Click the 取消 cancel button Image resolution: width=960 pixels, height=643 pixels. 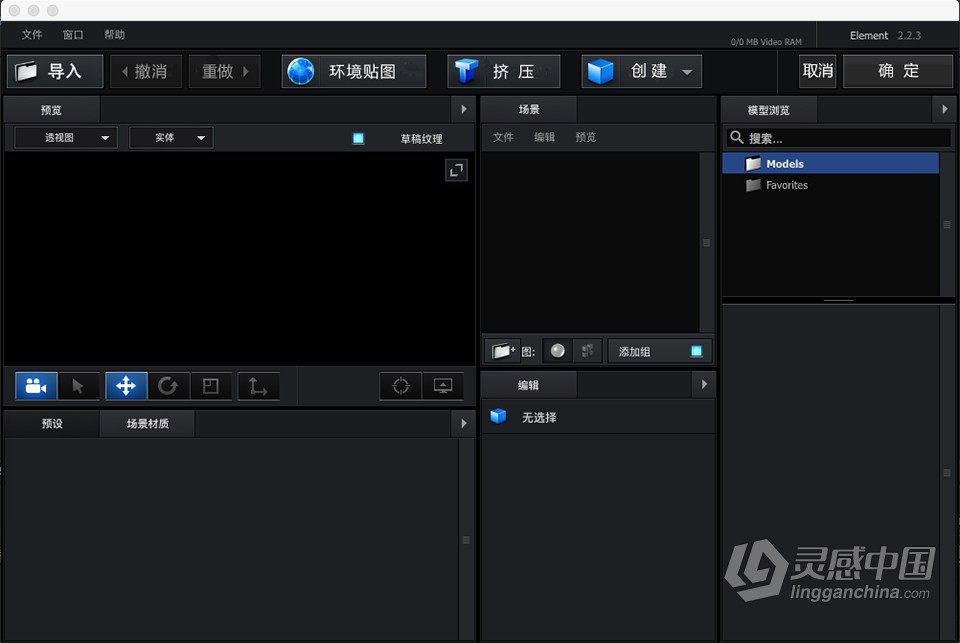point(817,72)
